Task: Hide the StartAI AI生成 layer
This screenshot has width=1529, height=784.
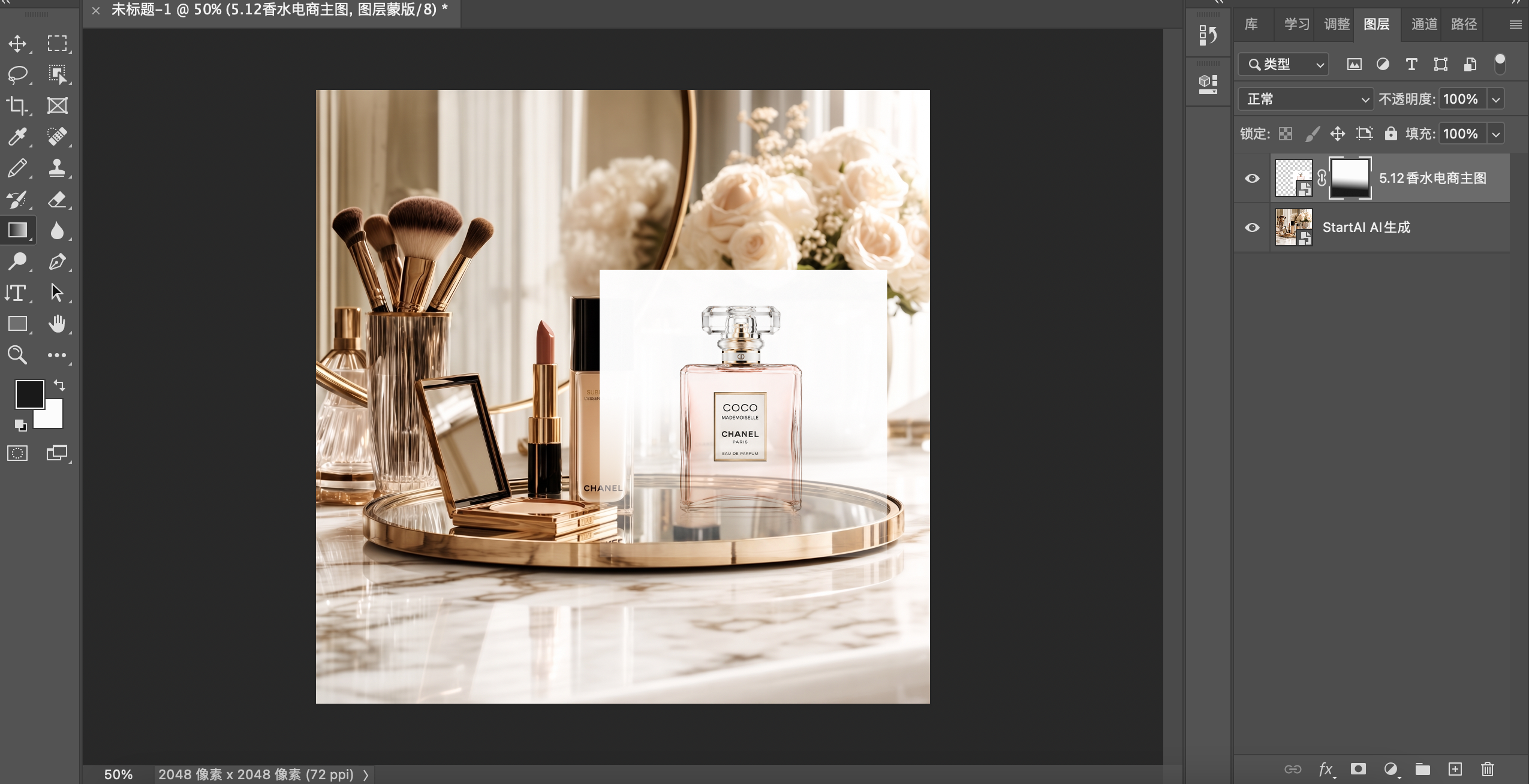Action: pos(1252,227)
